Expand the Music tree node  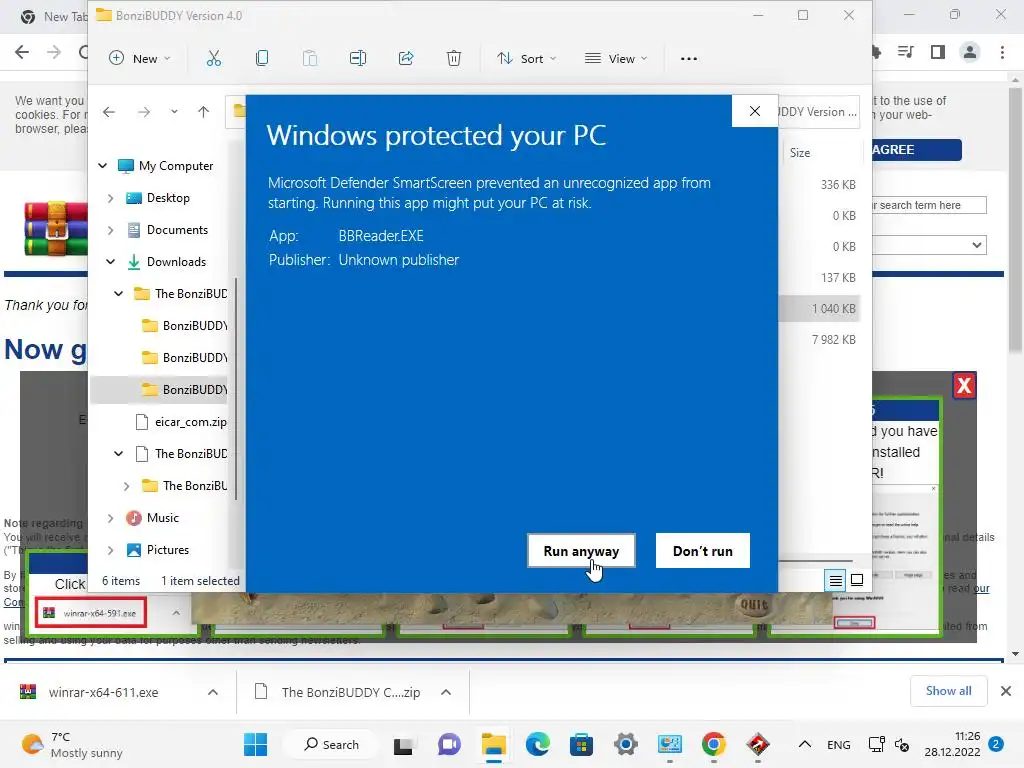(x=110, y=518)
